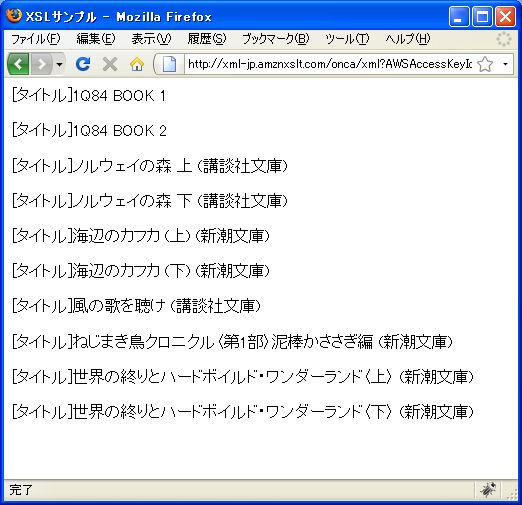Click inside the URL address field
This screenshot has width=522, height=505.
pyautogui.click(x=330, y=64)
